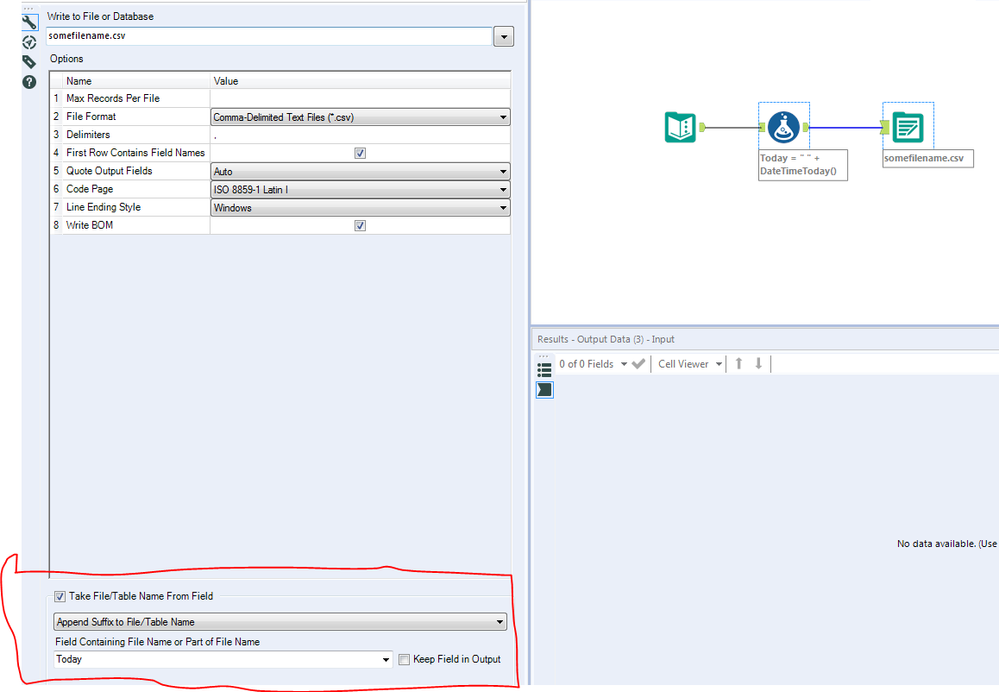Select the File Format row label
999x692 pixels.
(91, 117)
